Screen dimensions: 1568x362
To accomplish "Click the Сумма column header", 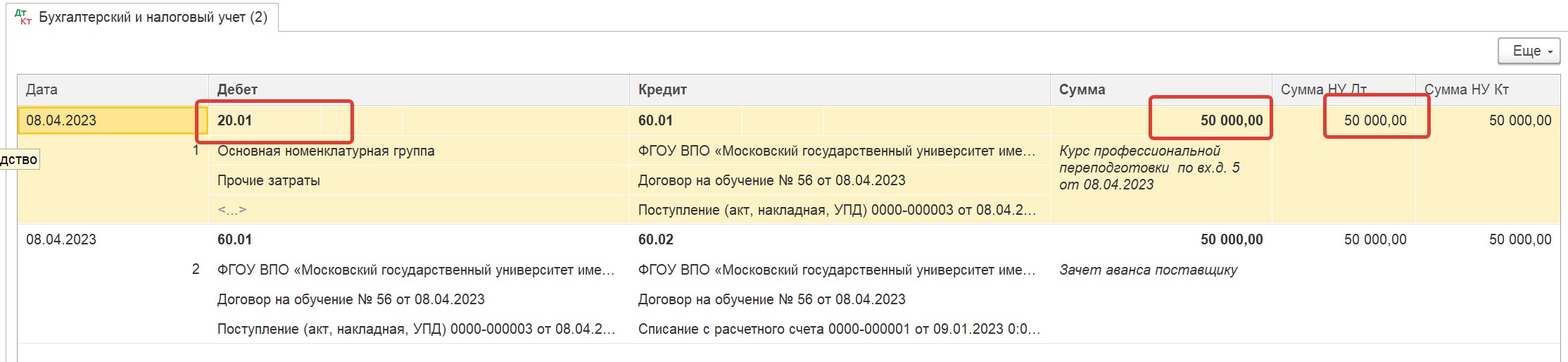I will (x=1161, y=89).
